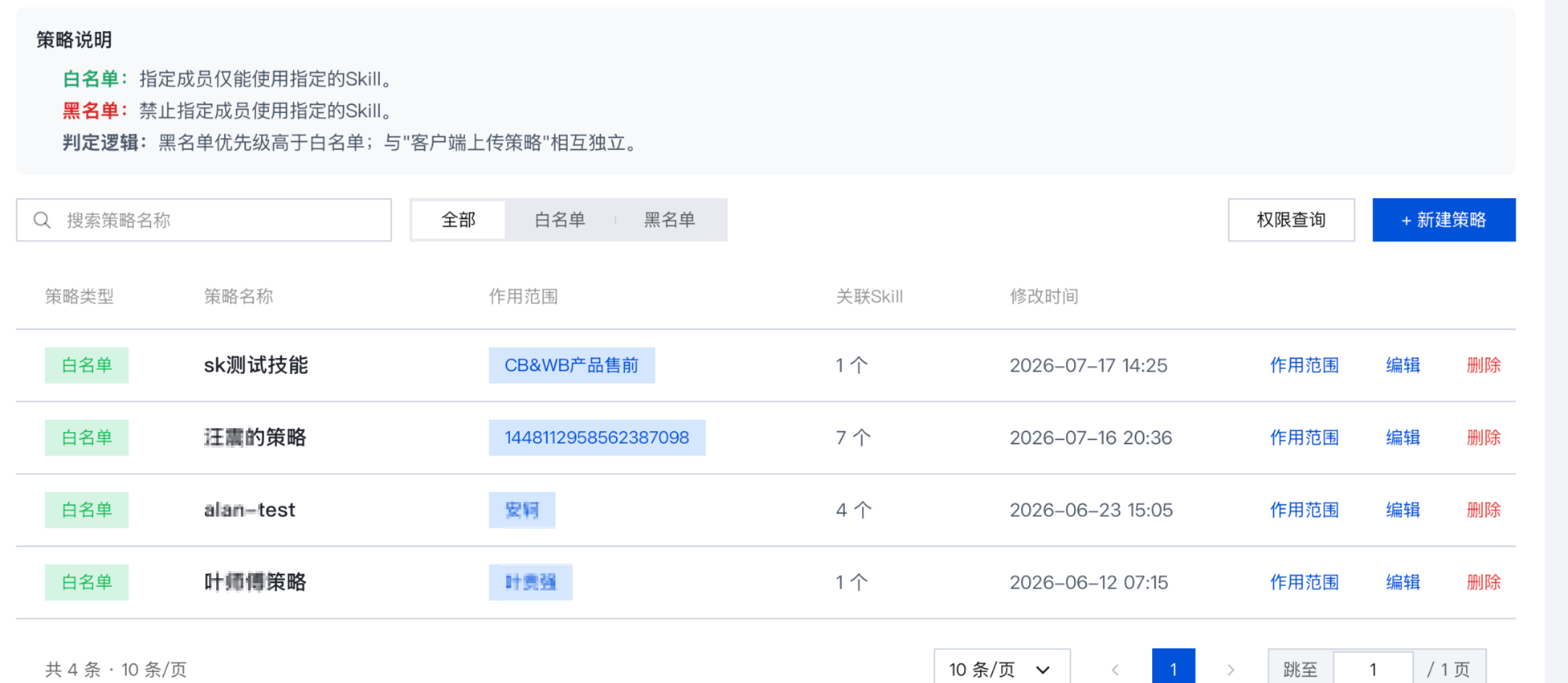Click the sk测试技能 policy name
The width and height of the screenshot is (1568, 683).
[256, 365]
